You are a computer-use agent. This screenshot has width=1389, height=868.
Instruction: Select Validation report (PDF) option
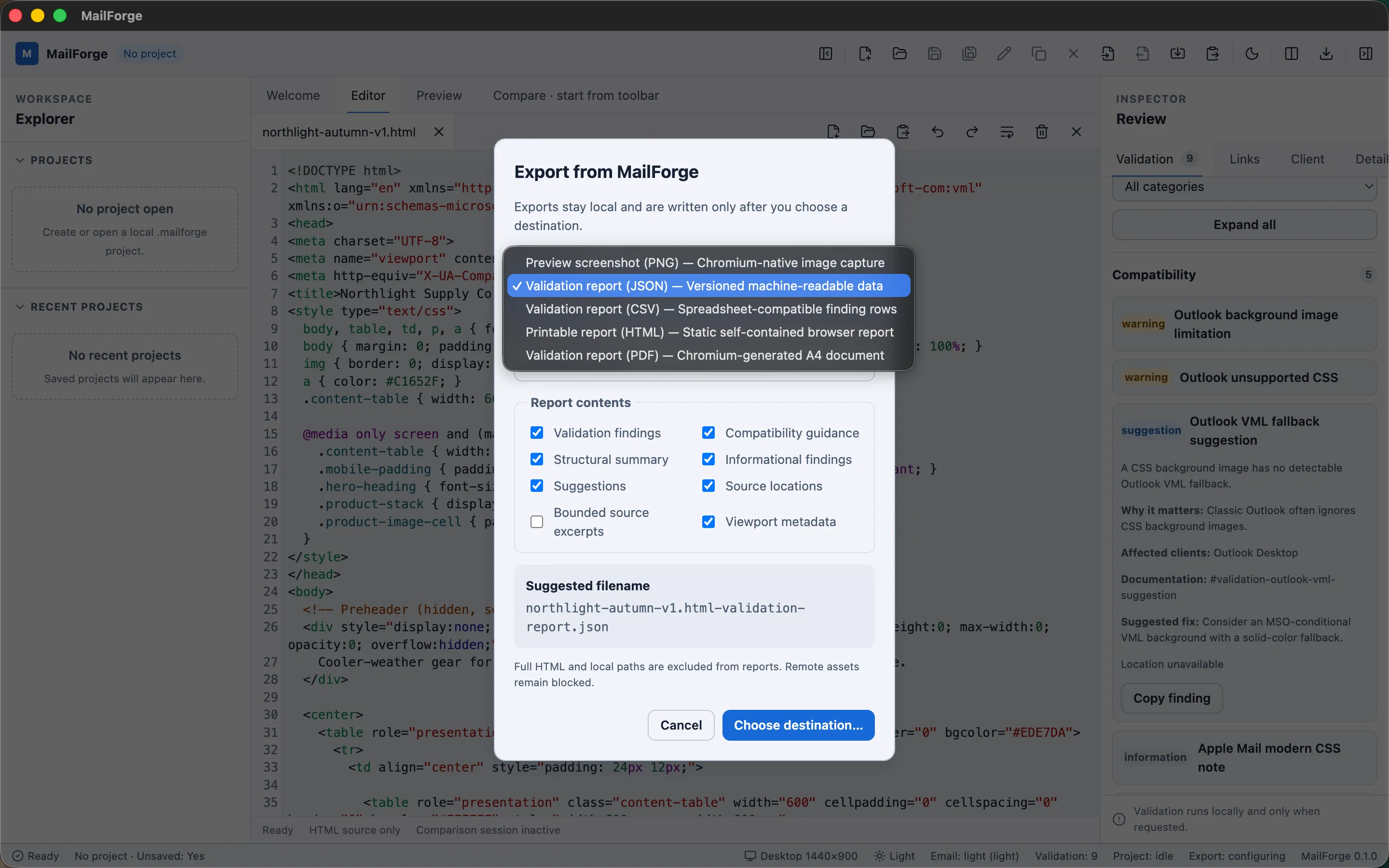708,355
